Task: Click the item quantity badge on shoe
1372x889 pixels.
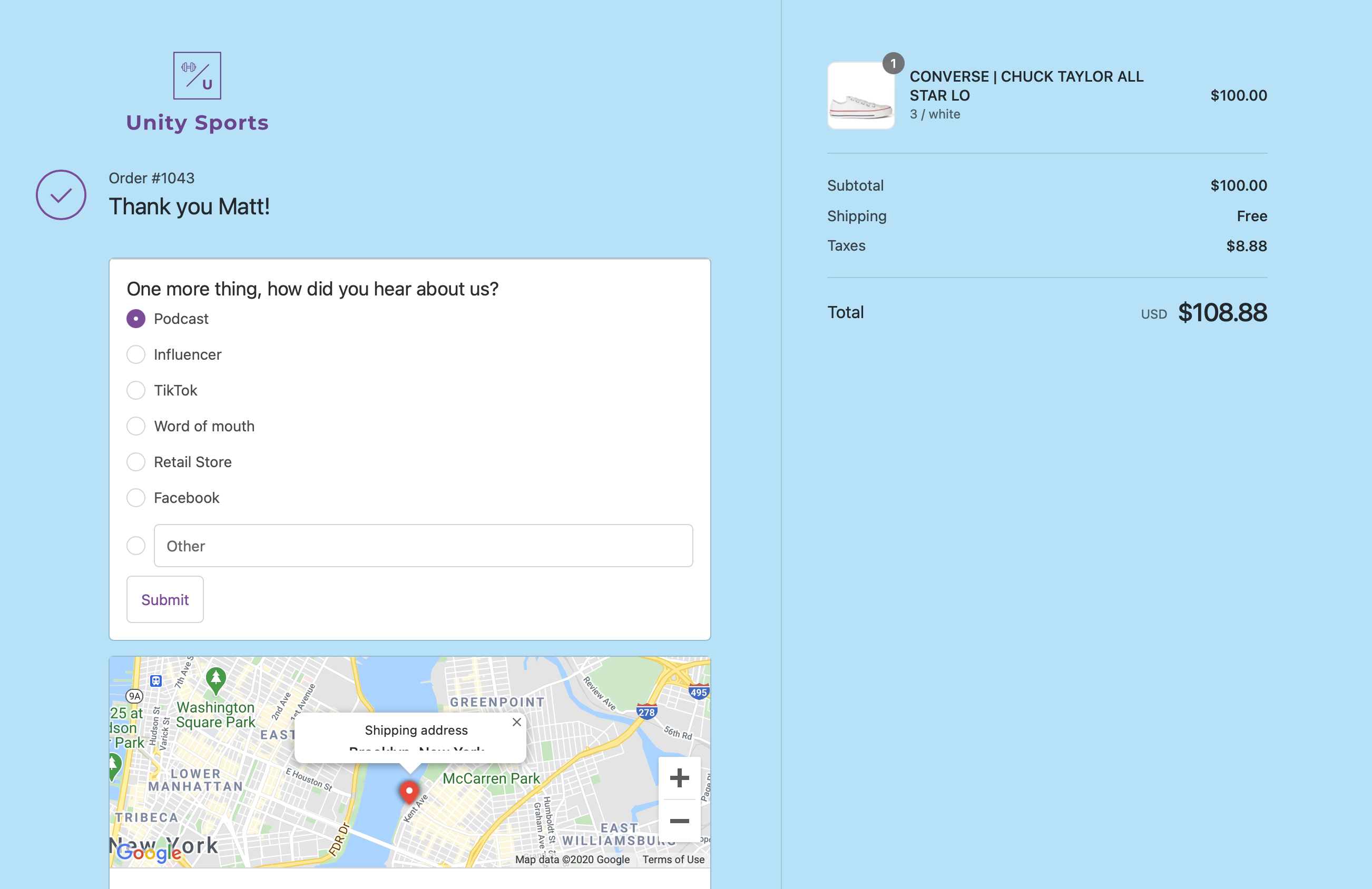Action: coord(893,63)
